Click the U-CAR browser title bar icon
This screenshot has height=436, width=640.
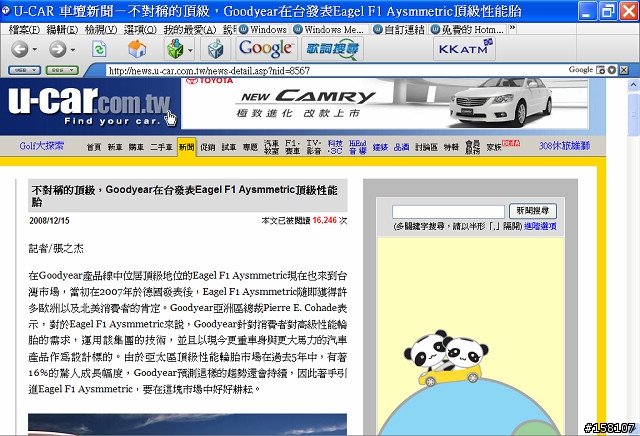click(6, 10)
